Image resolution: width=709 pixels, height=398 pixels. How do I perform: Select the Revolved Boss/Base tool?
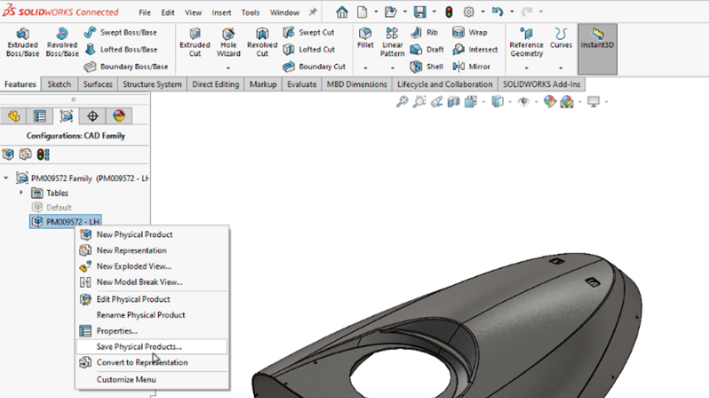[62, 43]
